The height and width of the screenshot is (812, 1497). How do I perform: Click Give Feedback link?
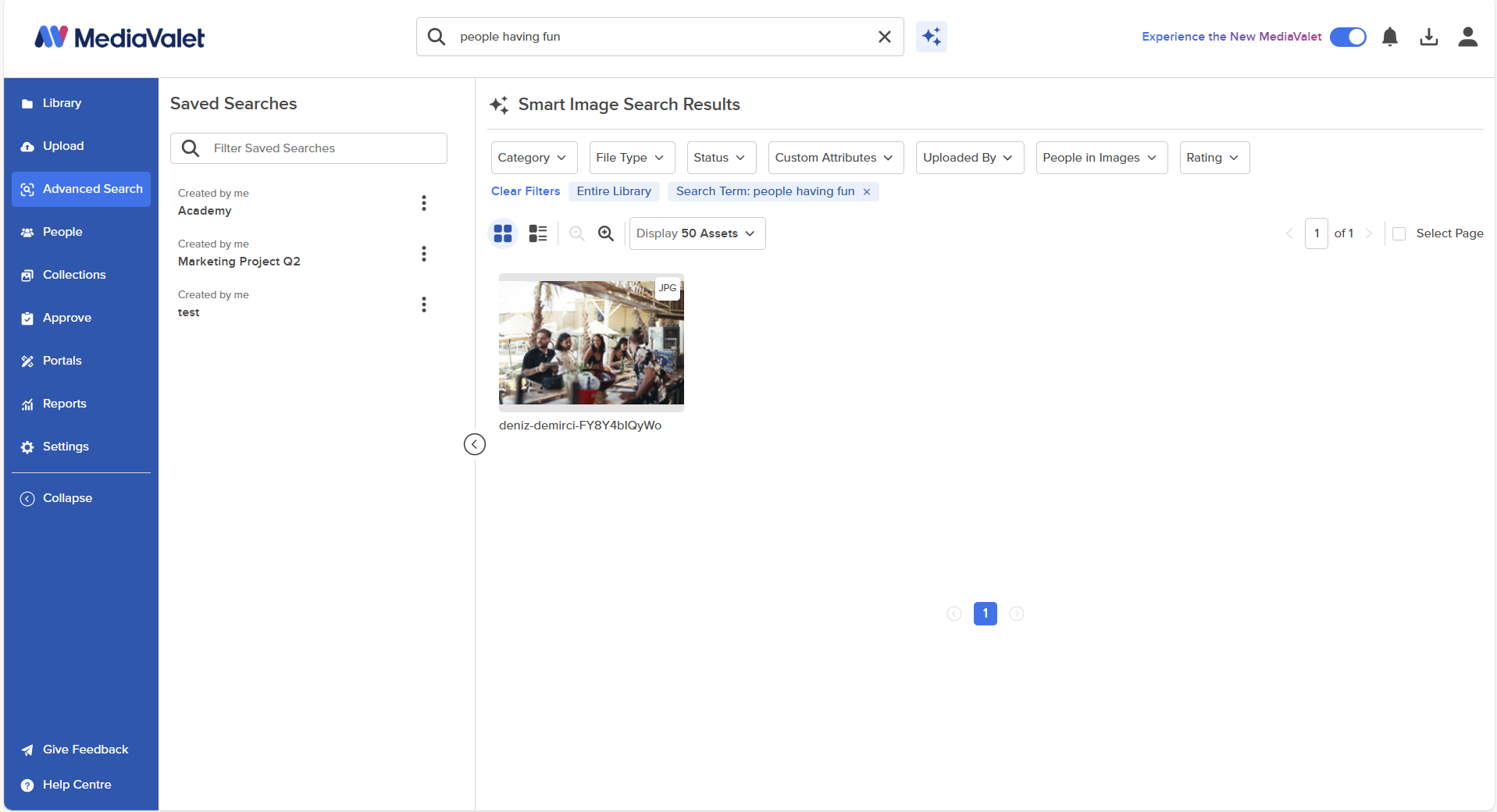[x=81, y=750]
